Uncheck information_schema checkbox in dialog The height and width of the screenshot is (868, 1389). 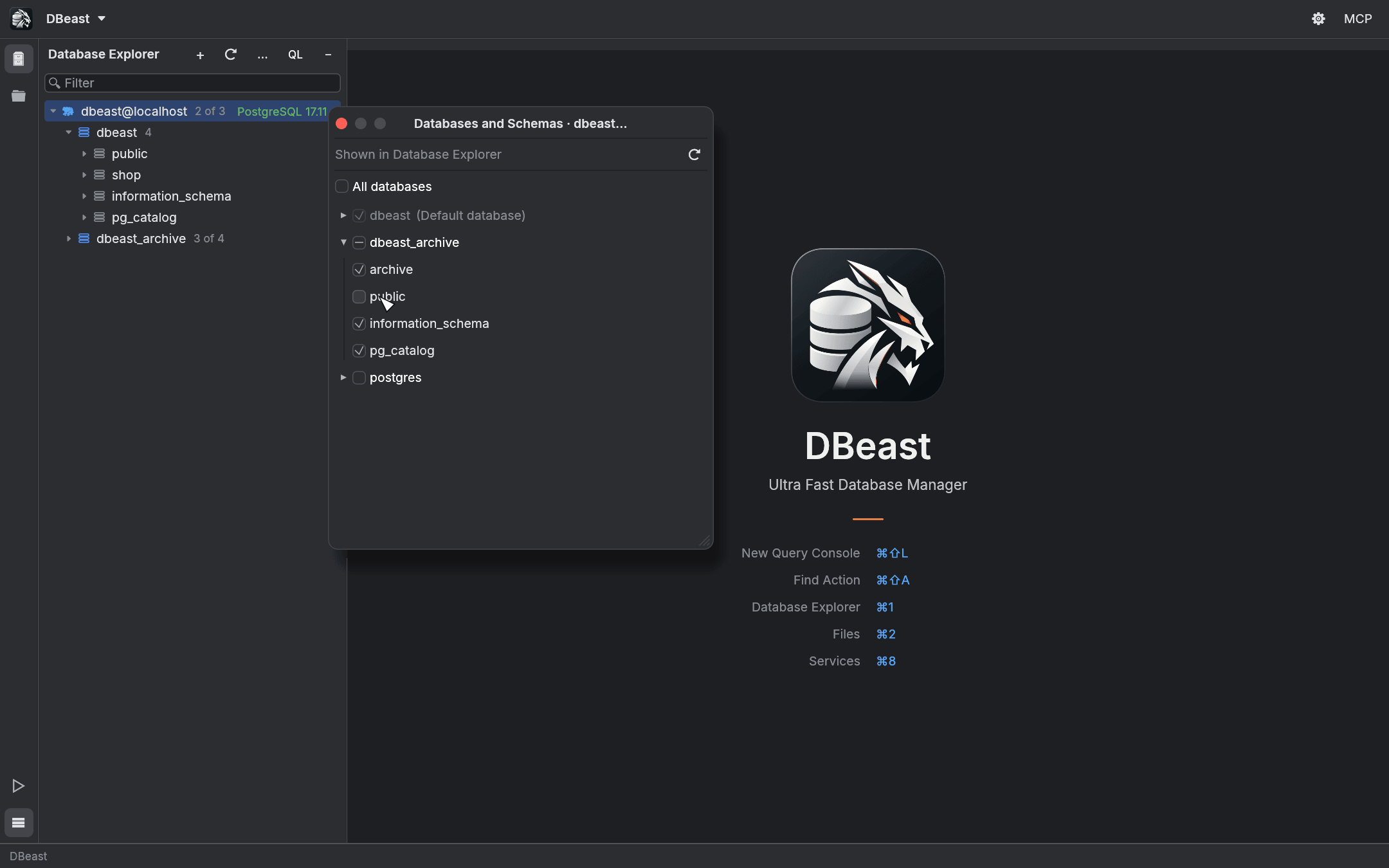(x=359, y=323)
